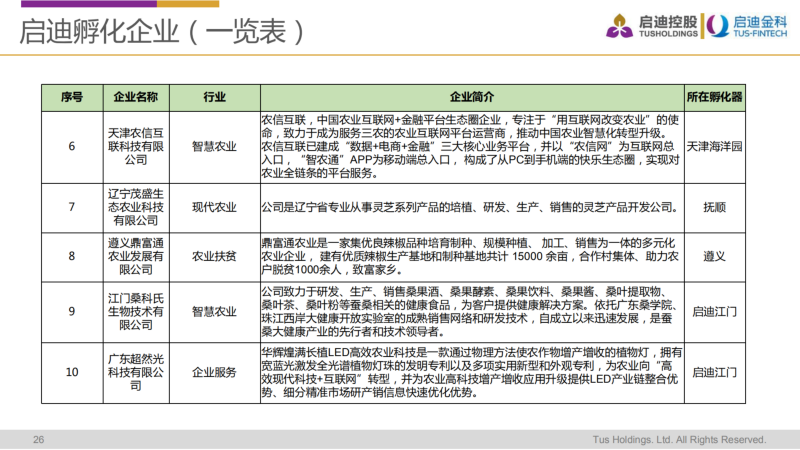The width and height of the screenshot is (800, 450).
Task: Click the LED 植物灯 description in row 10
Action: tap(472, 372)
